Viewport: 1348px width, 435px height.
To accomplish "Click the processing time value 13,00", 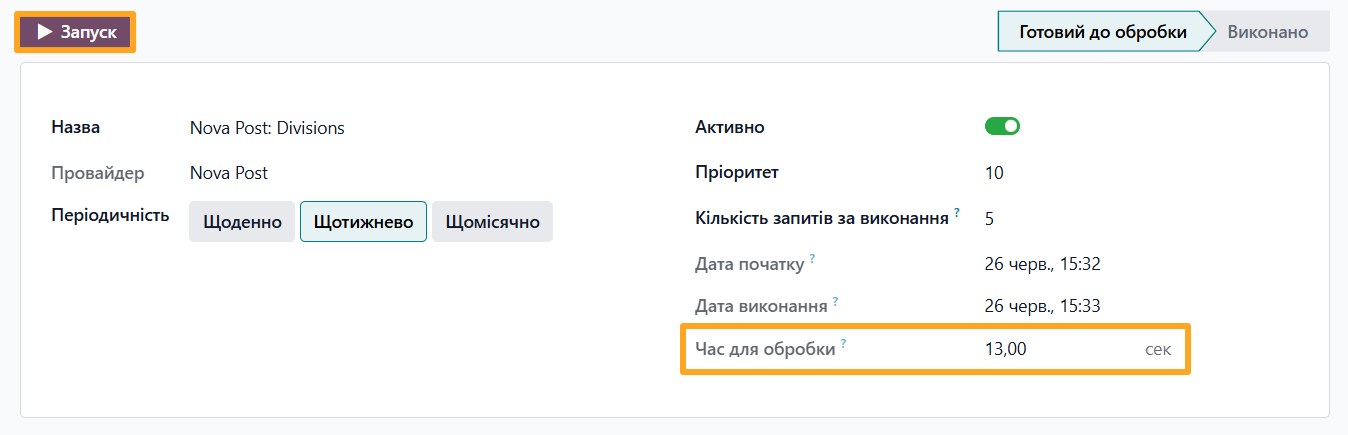I will (1006, 350).
